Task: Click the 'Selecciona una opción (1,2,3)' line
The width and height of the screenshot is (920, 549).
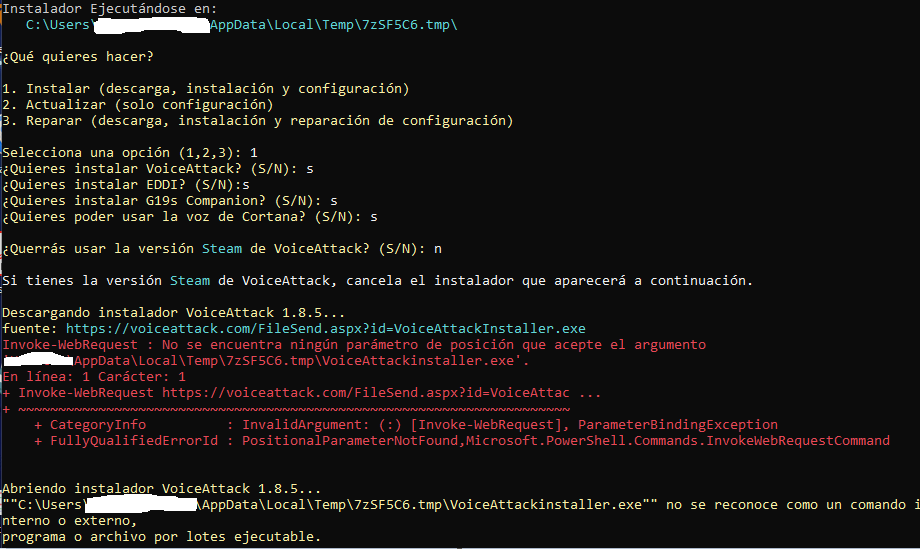Action: pyautogui.click(x=130, y=152)
